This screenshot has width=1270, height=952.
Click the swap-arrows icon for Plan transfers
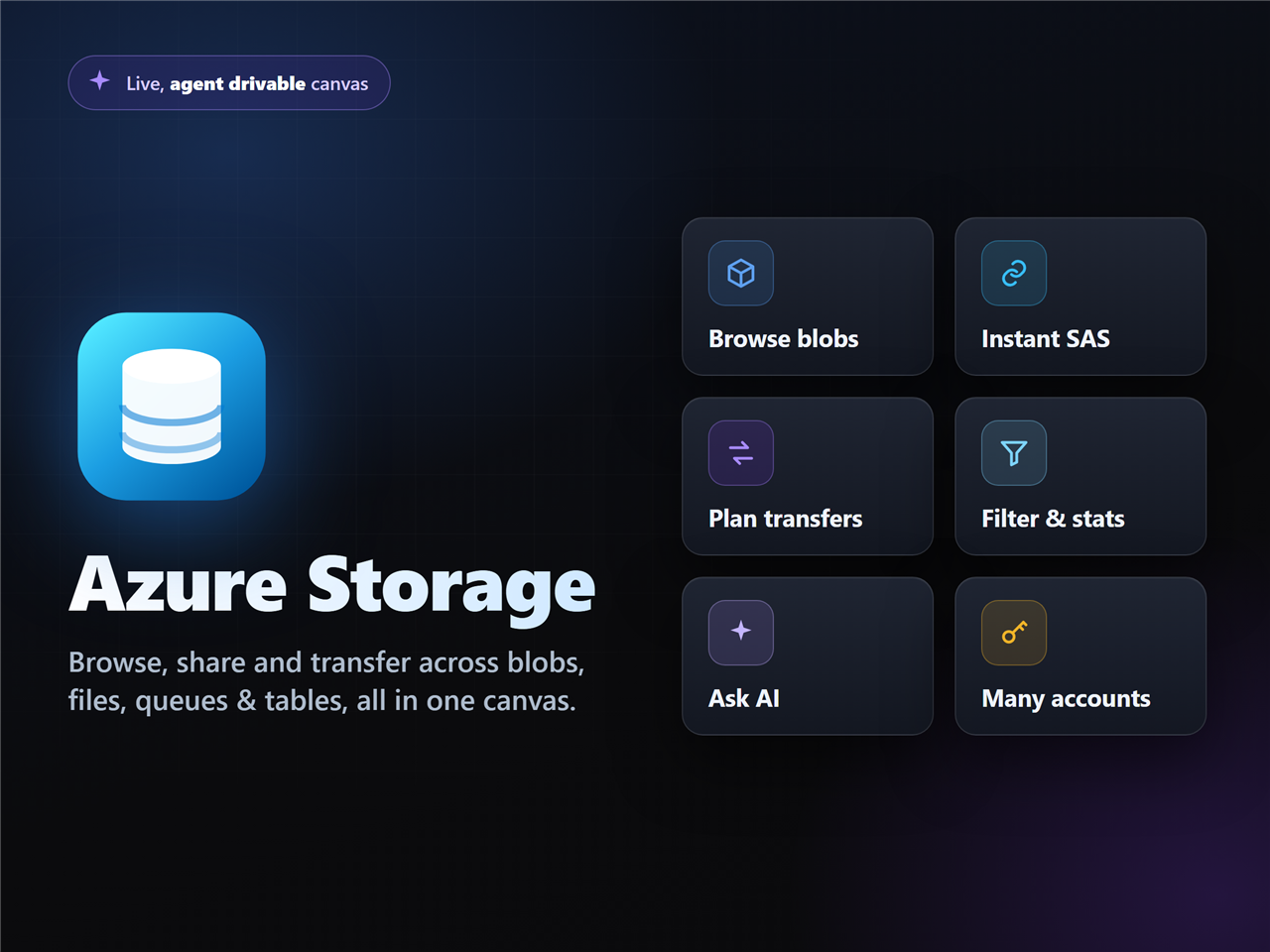tap(741, 453)
